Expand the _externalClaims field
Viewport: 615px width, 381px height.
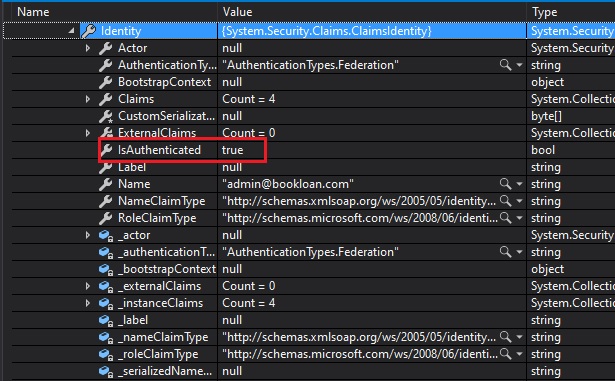coord(88,286)
